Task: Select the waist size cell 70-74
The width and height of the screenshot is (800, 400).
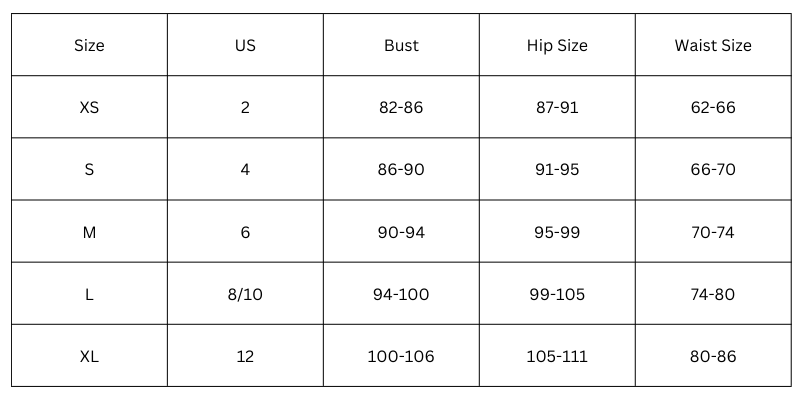Action: click(712, 232)
